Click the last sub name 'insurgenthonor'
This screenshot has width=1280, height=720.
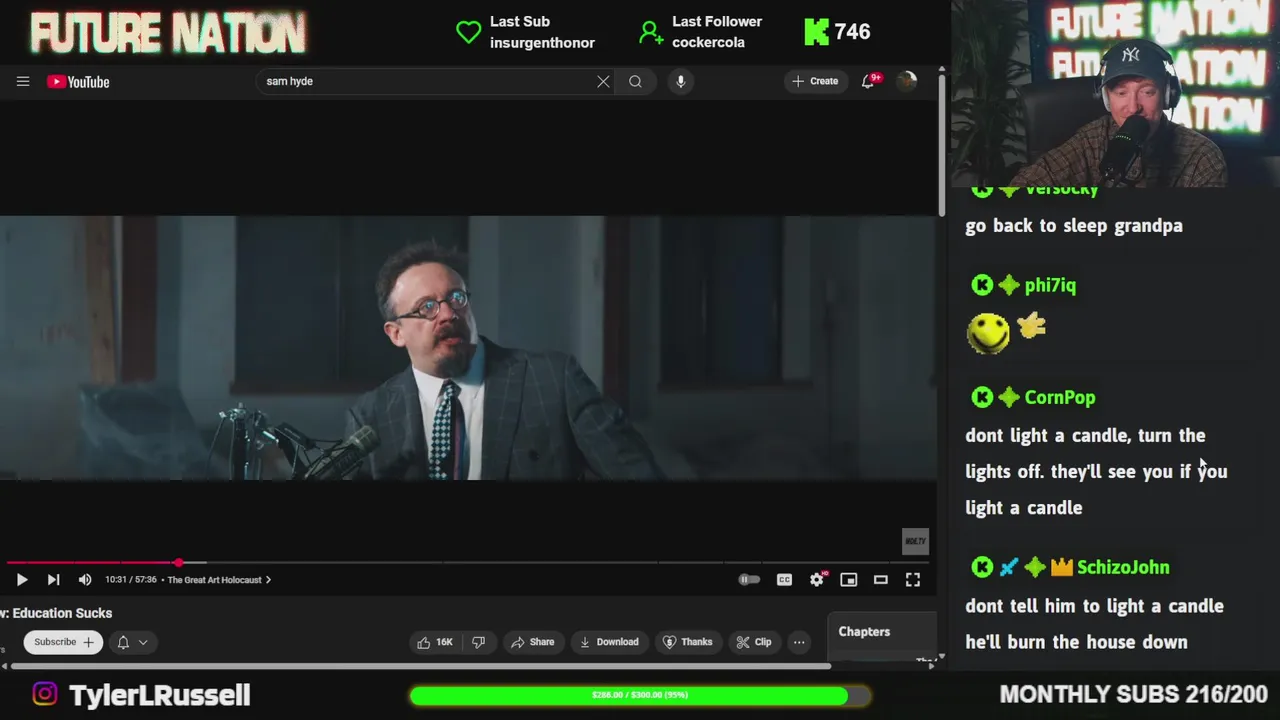coord(542,43)
